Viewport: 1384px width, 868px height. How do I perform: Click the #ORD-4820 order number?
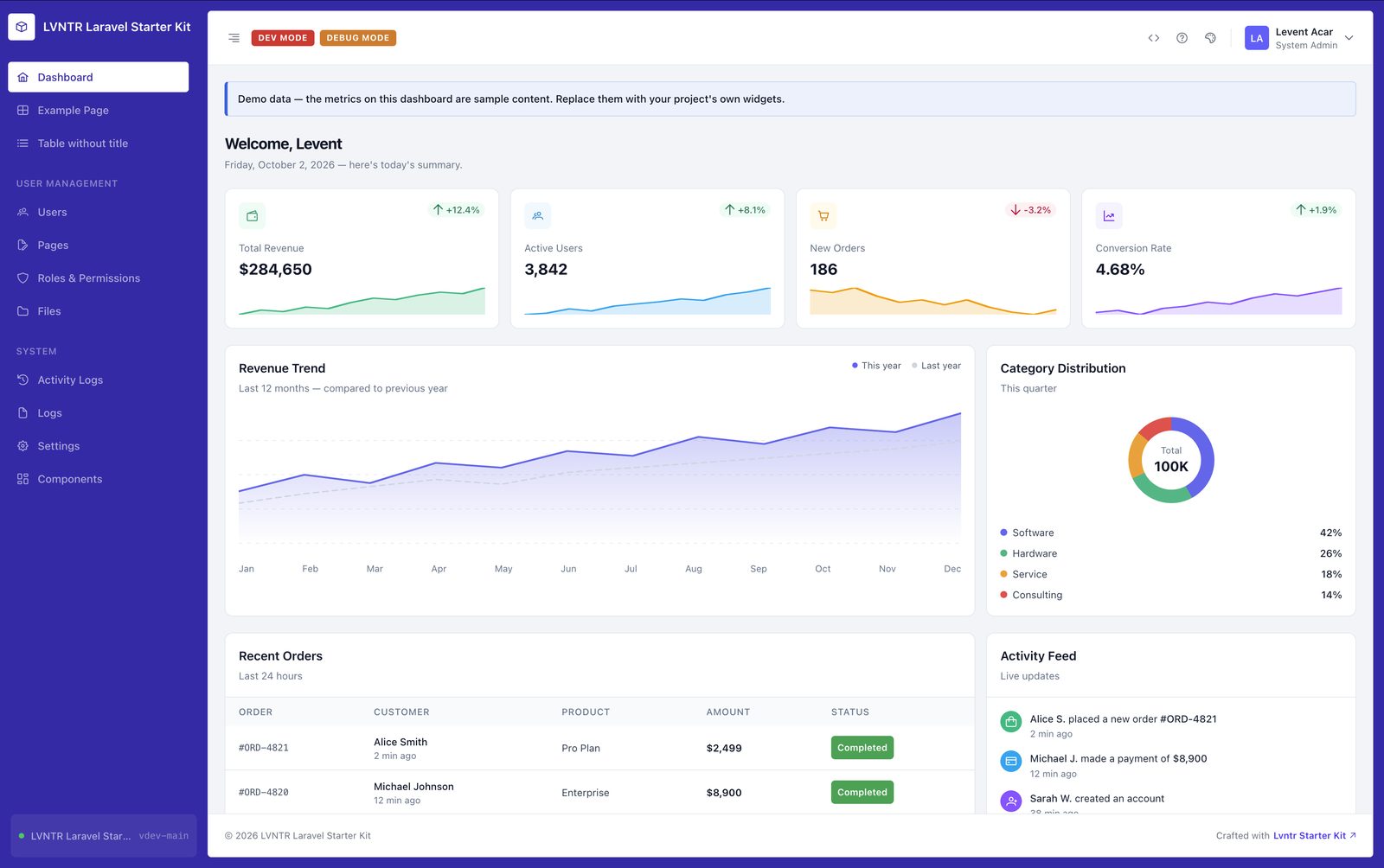click(x=264, y=792)
